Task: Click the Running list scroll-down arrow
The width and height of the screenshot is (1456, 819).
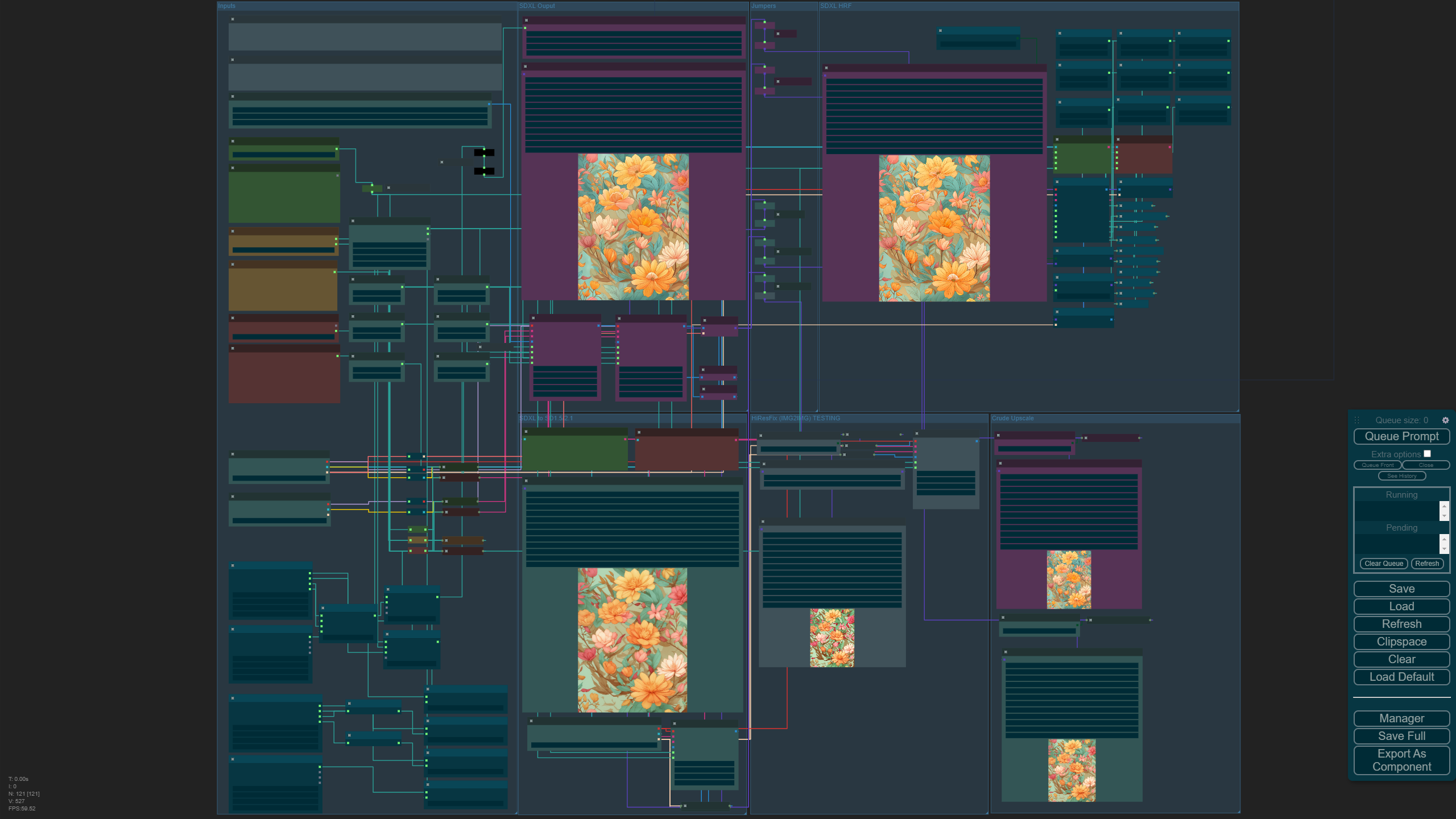Action: [1443, 516]
